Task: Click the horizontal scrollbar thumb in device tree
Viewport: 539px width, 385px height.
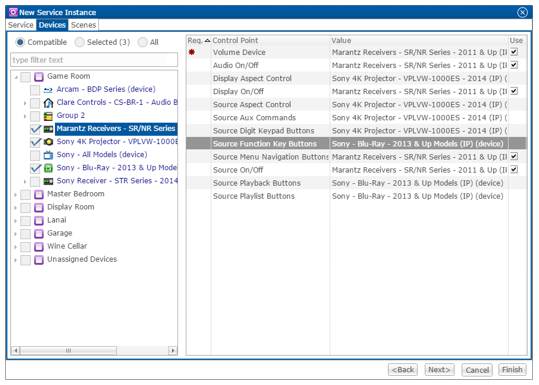Action: point(68,351)
